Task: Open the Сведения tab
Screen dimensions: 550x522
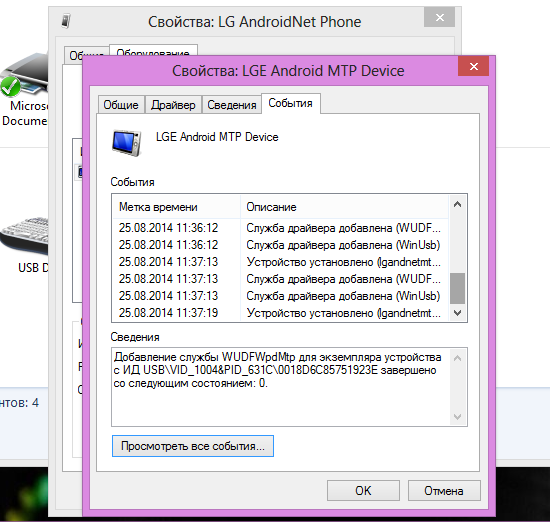Action: [x=232, y=105]
